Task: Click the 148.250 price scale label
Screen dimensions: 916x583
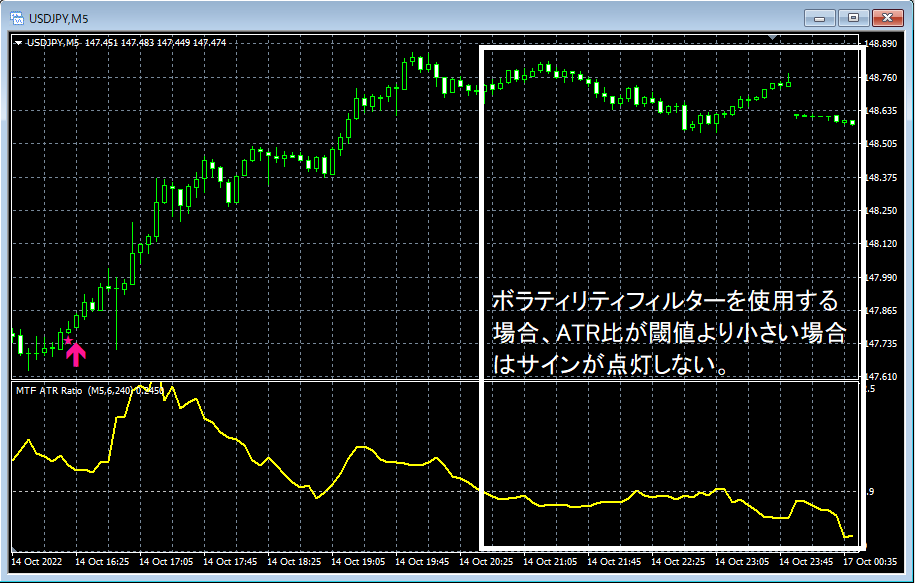Action: tap(880, 211)
